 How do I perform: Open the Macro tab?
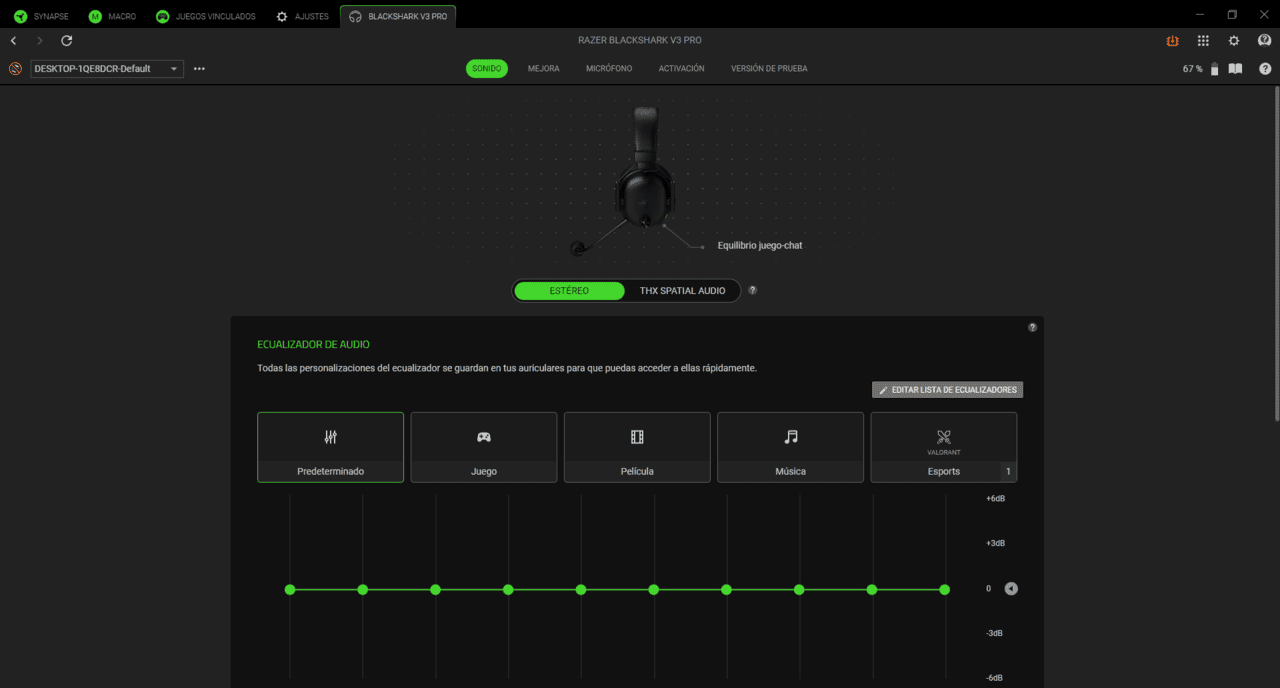coord(111,16)
